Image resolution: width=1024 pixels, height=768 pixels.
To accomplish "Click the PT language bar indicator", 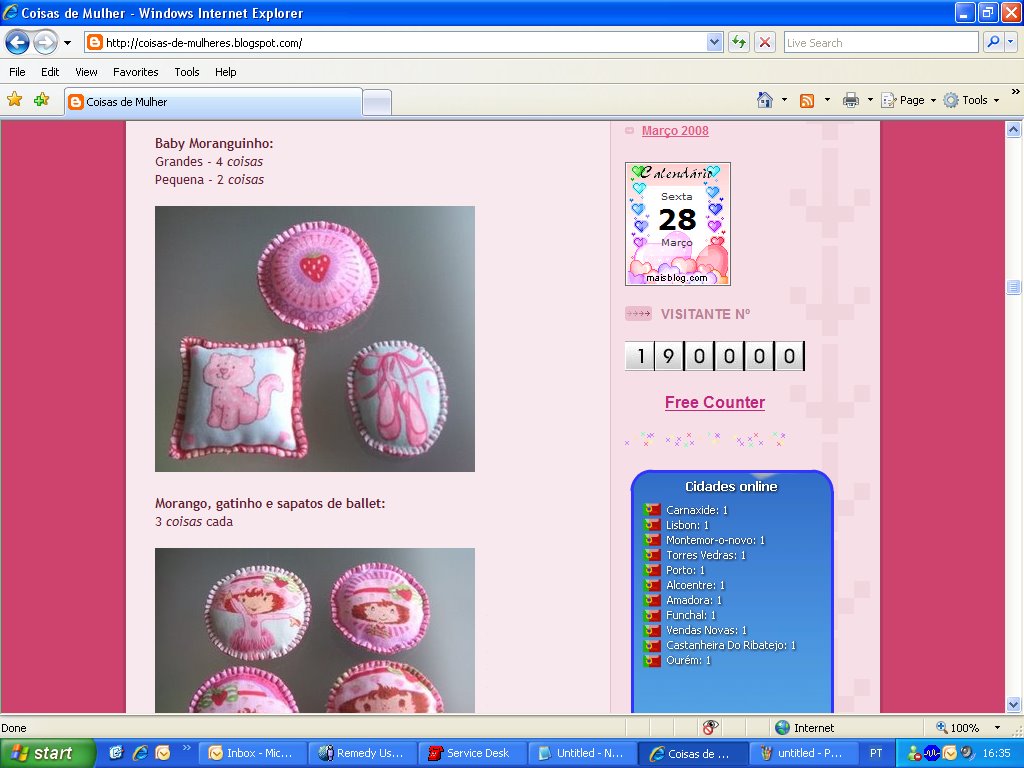I will pyautogui.click(x=876, y=753).
